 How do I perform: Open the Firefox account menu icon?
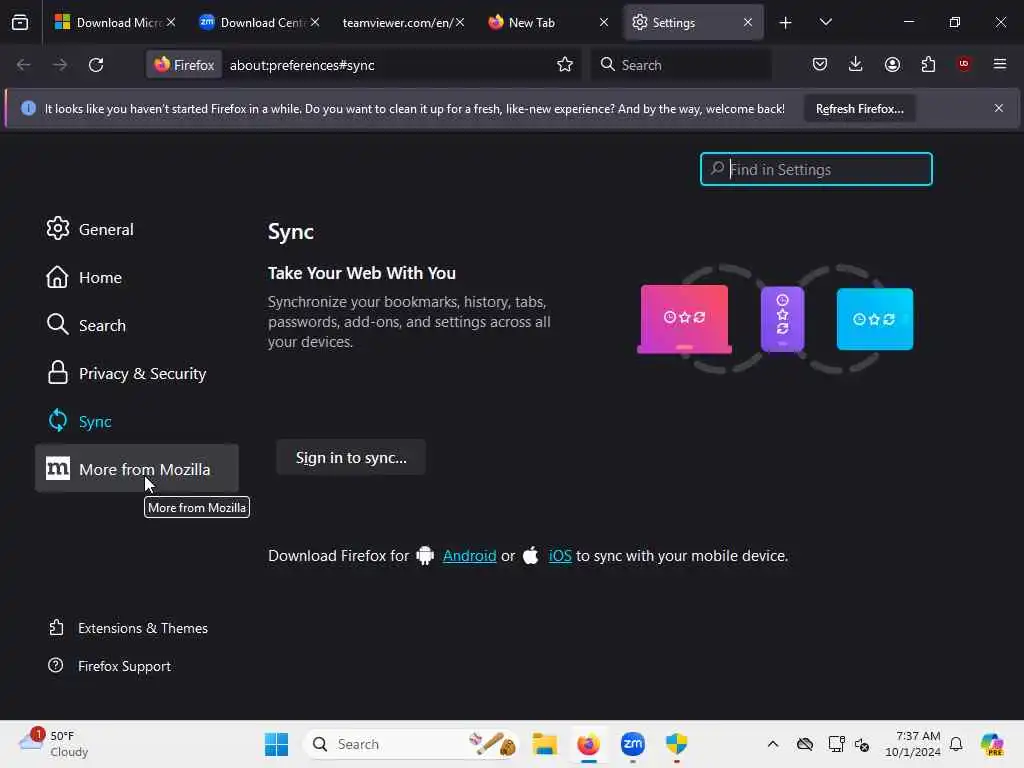click(892, 64)
